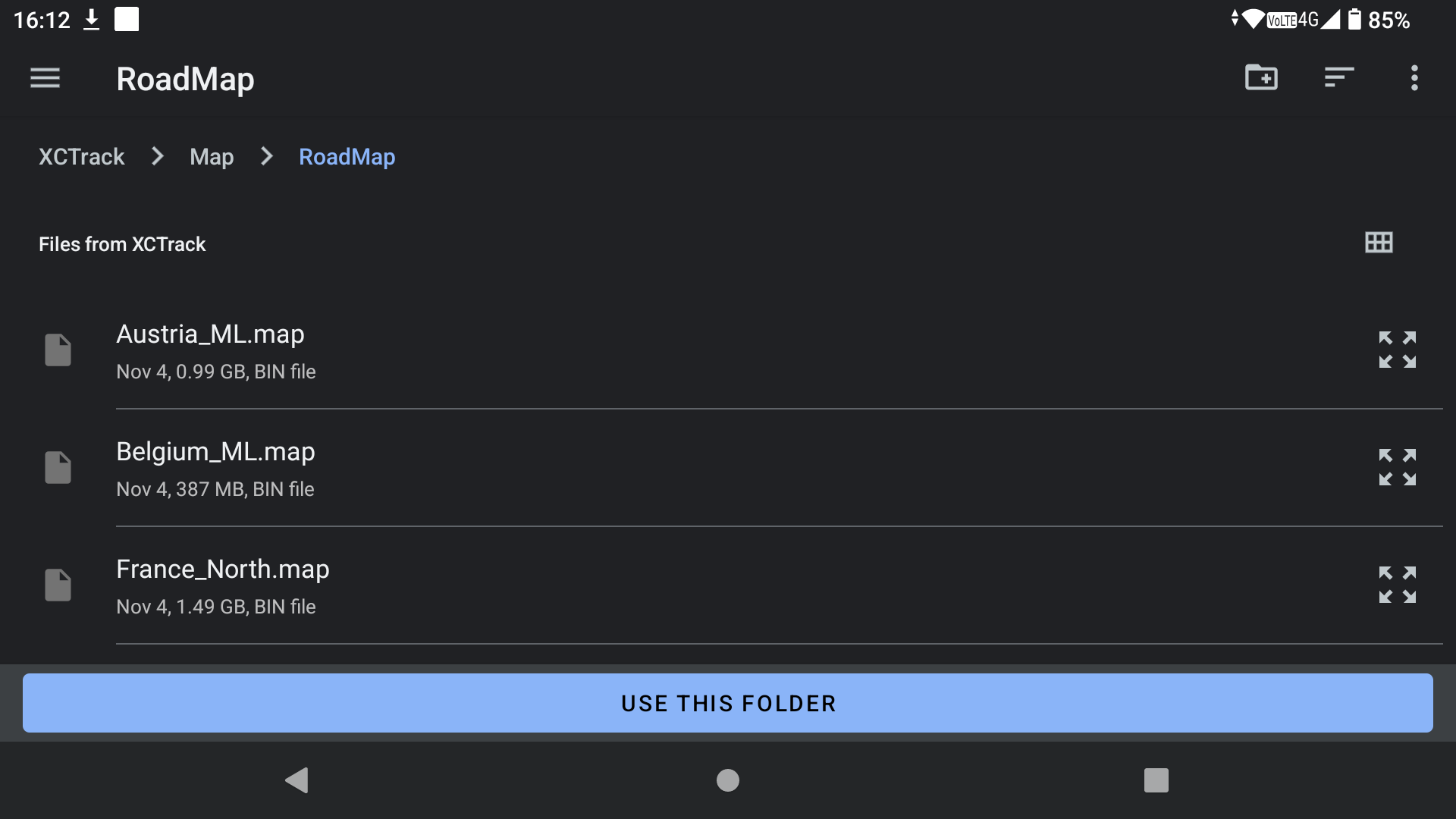1456x819 pixels.
Task: Tap the Android home button
Action: pyautogui.click(x=728, y=780)
